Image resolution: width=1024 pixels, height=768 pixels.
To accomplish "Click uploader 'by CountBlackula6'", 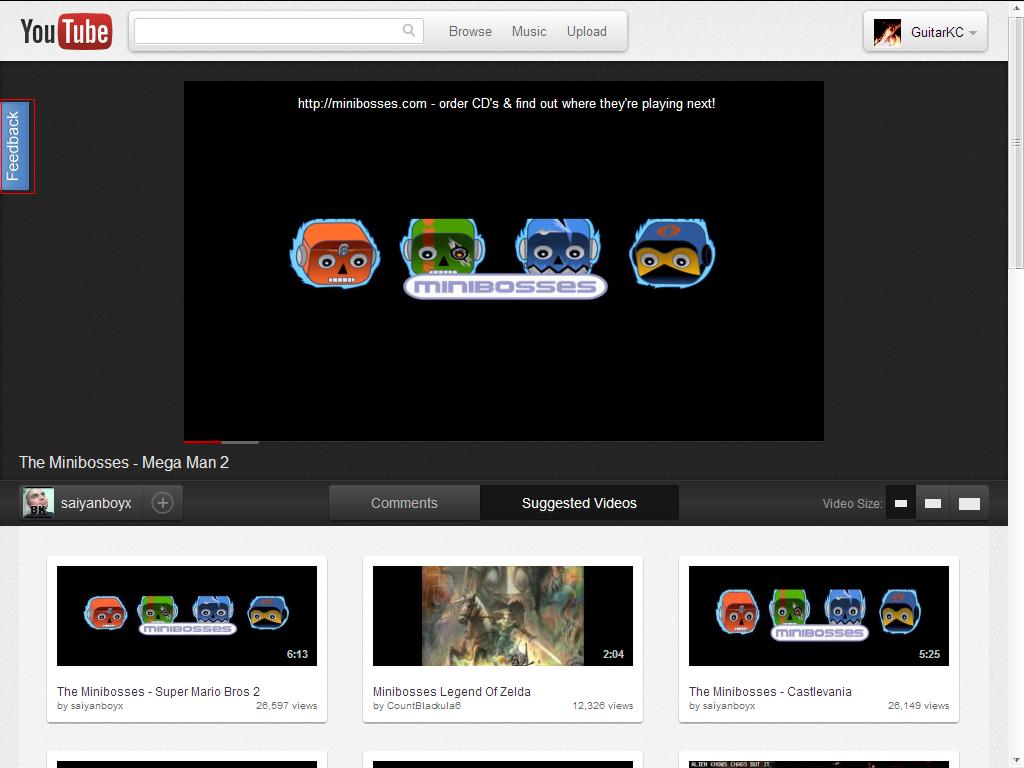I will pyautogui.click(x=417, y=706).
